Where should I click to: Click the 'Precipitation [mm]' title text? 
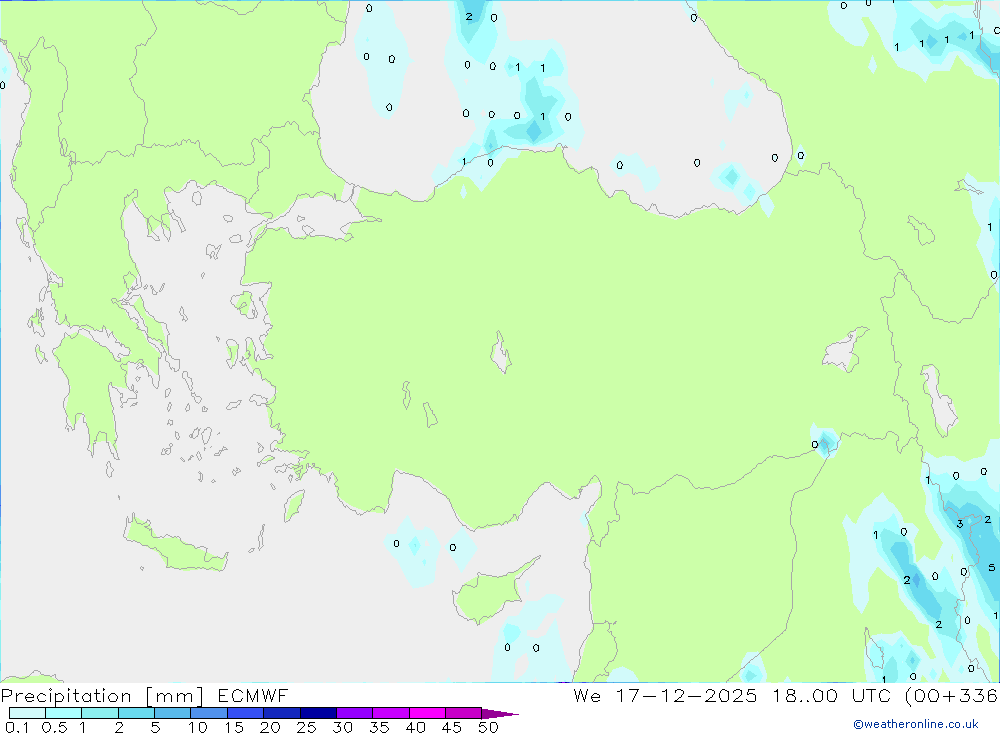click(102, 696)
